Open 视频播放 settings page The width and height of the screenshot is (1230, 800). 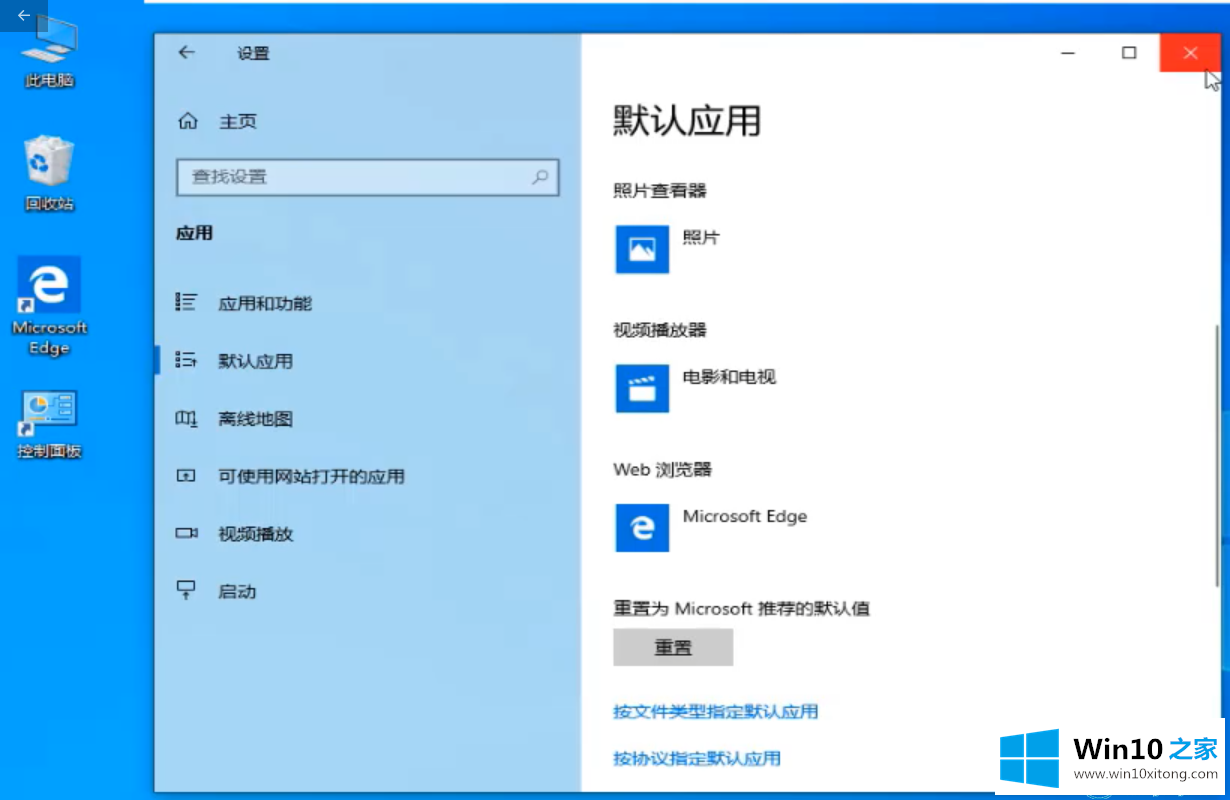256,534
